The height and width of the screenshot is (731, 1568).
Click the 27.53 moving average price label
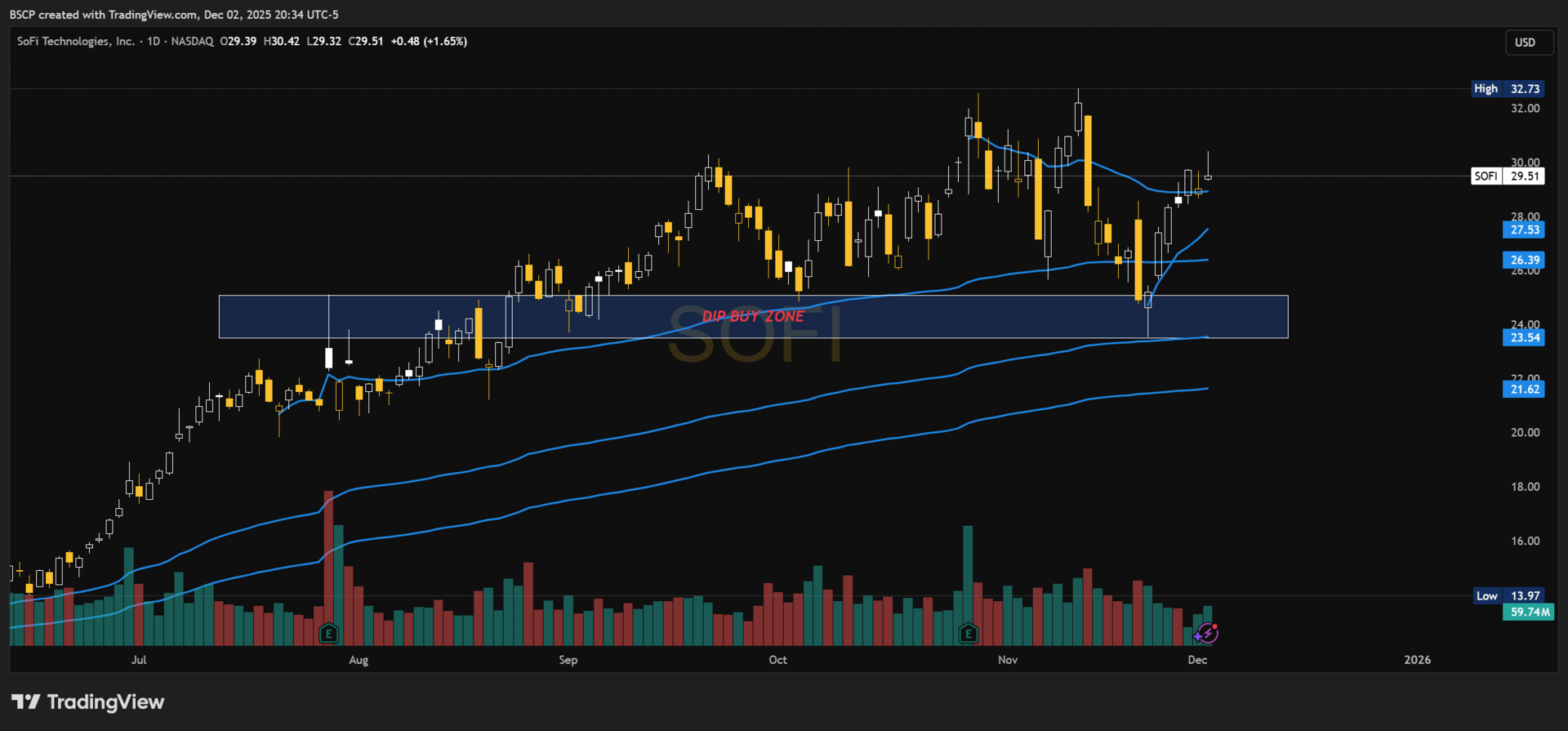tap(1524, 230)
